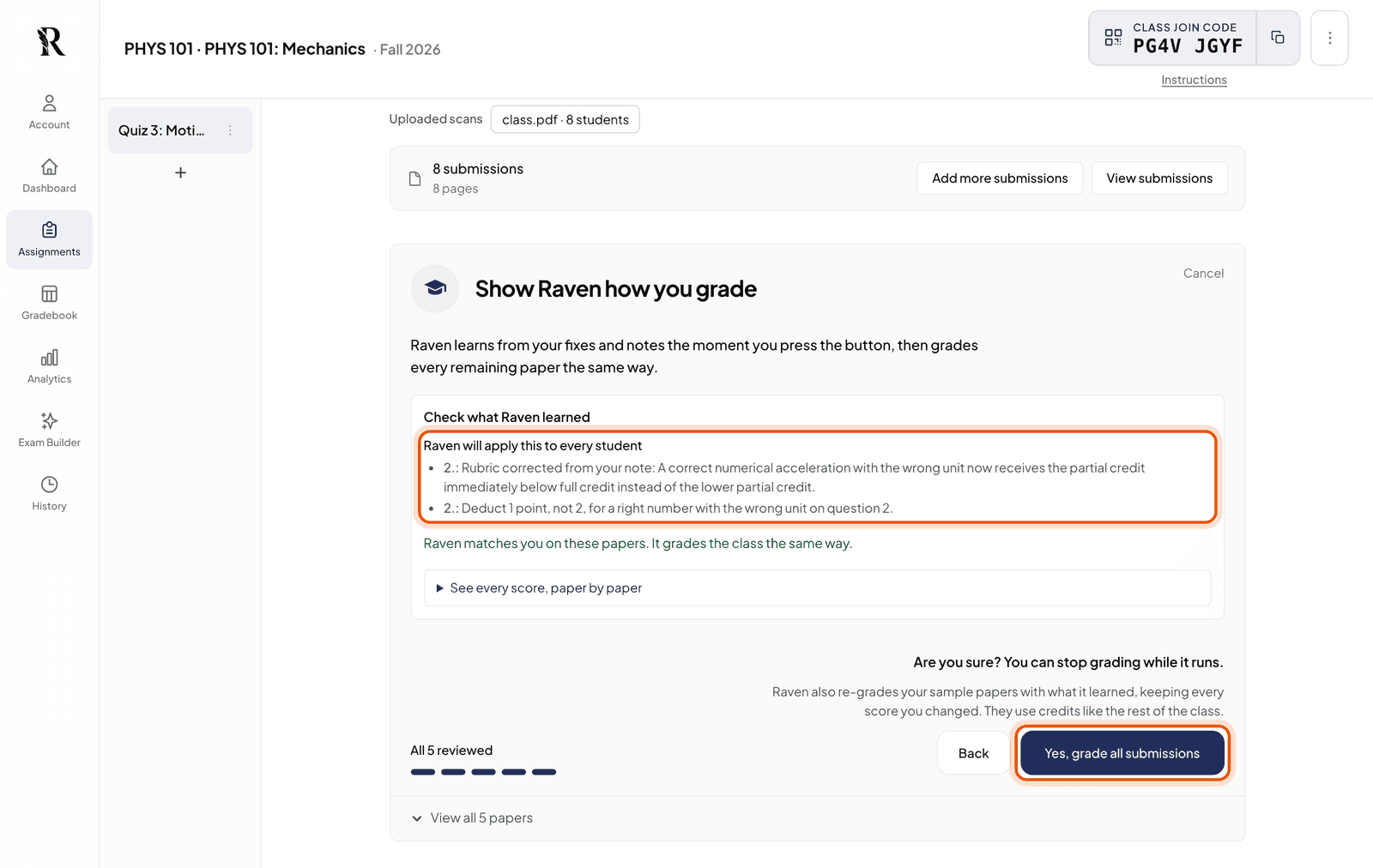Launch Exam Builder sparkle icon

(50, 420)
